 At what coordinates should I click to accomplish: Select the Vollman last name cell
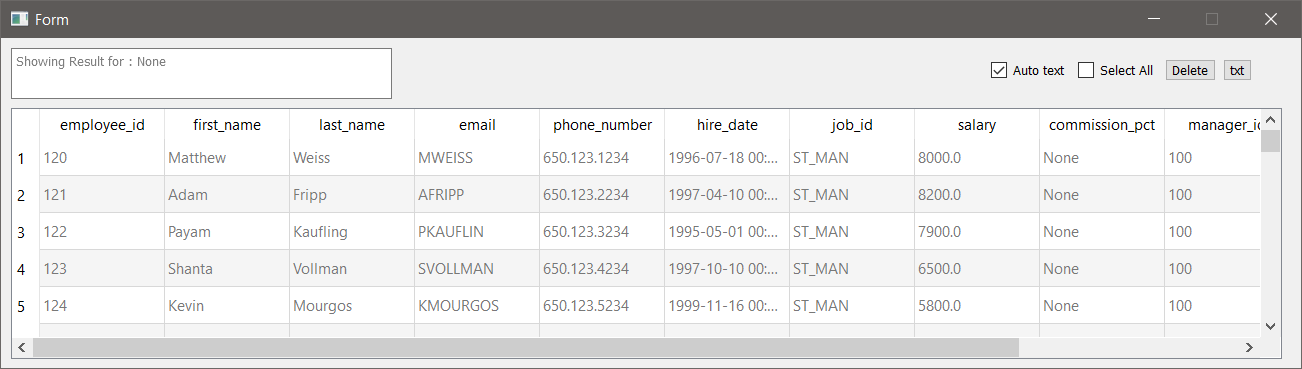pyautogui.click(x=352, y=269)
